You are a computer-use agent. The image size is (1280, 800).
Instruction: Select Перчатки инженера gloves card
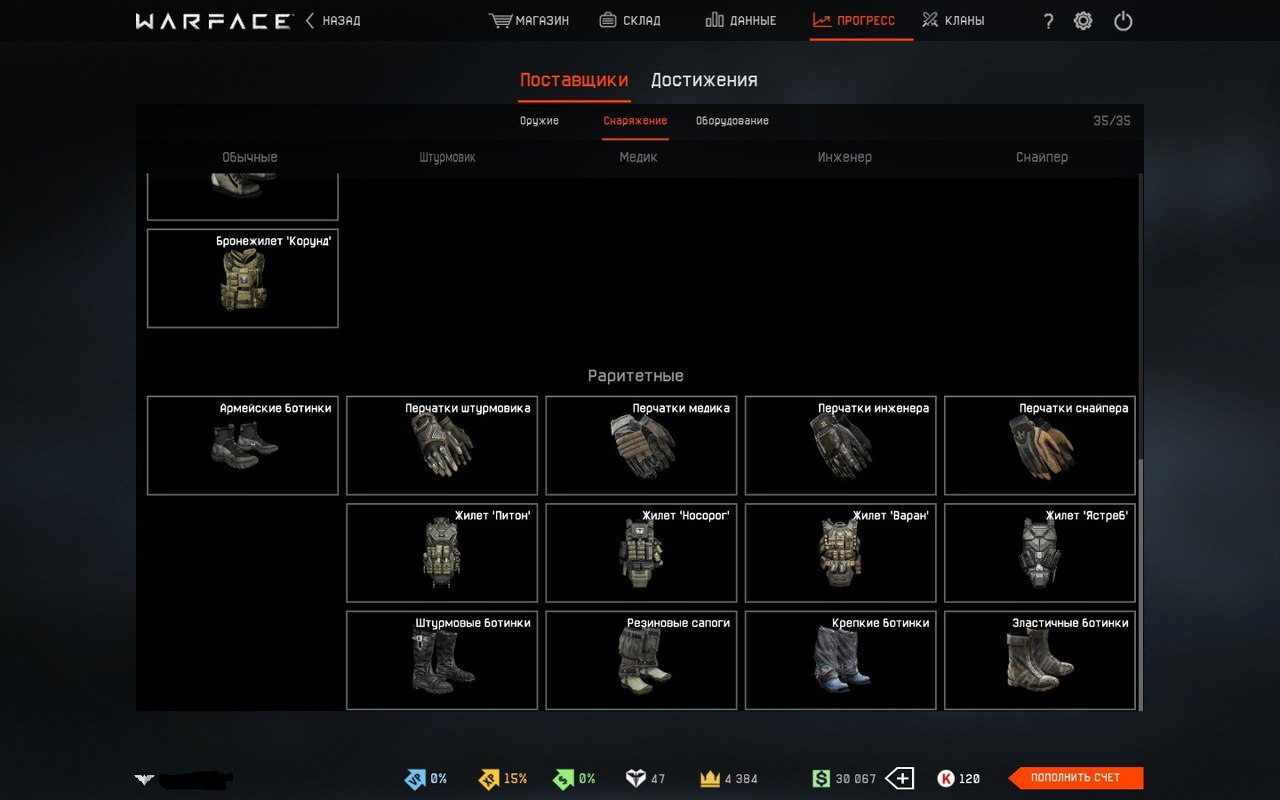[841, 445]
